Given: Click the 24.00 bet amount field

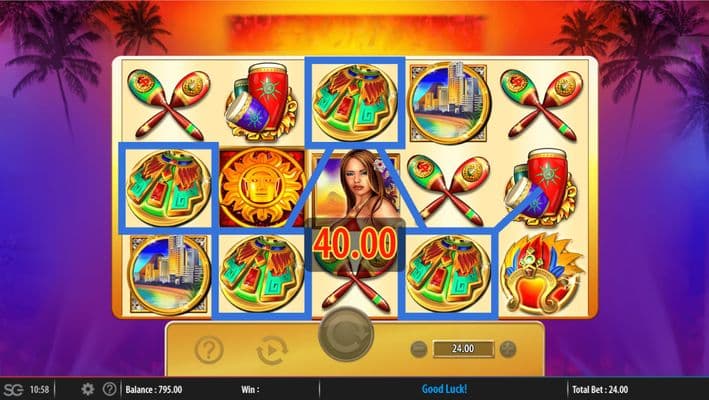Looking at the screenshot, I should [463, 349].
